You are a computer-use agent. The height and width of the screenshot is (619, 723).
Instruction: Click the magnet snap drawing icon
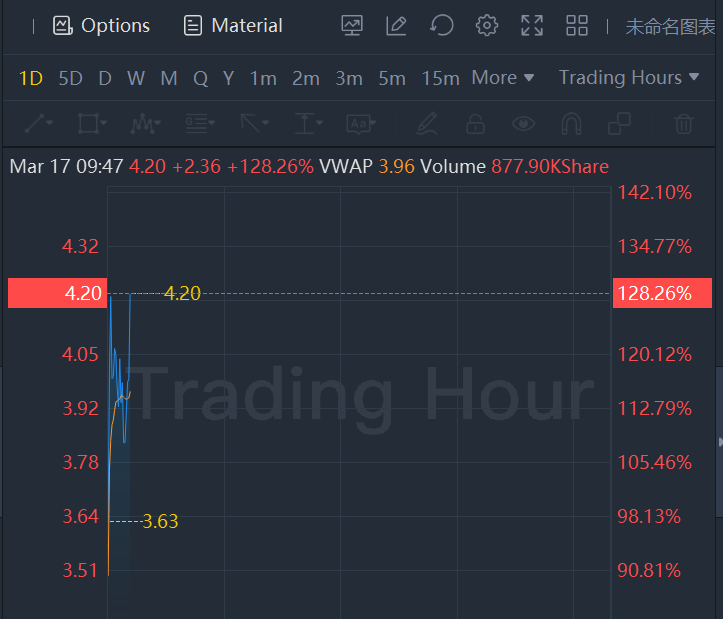click(571, 124)
